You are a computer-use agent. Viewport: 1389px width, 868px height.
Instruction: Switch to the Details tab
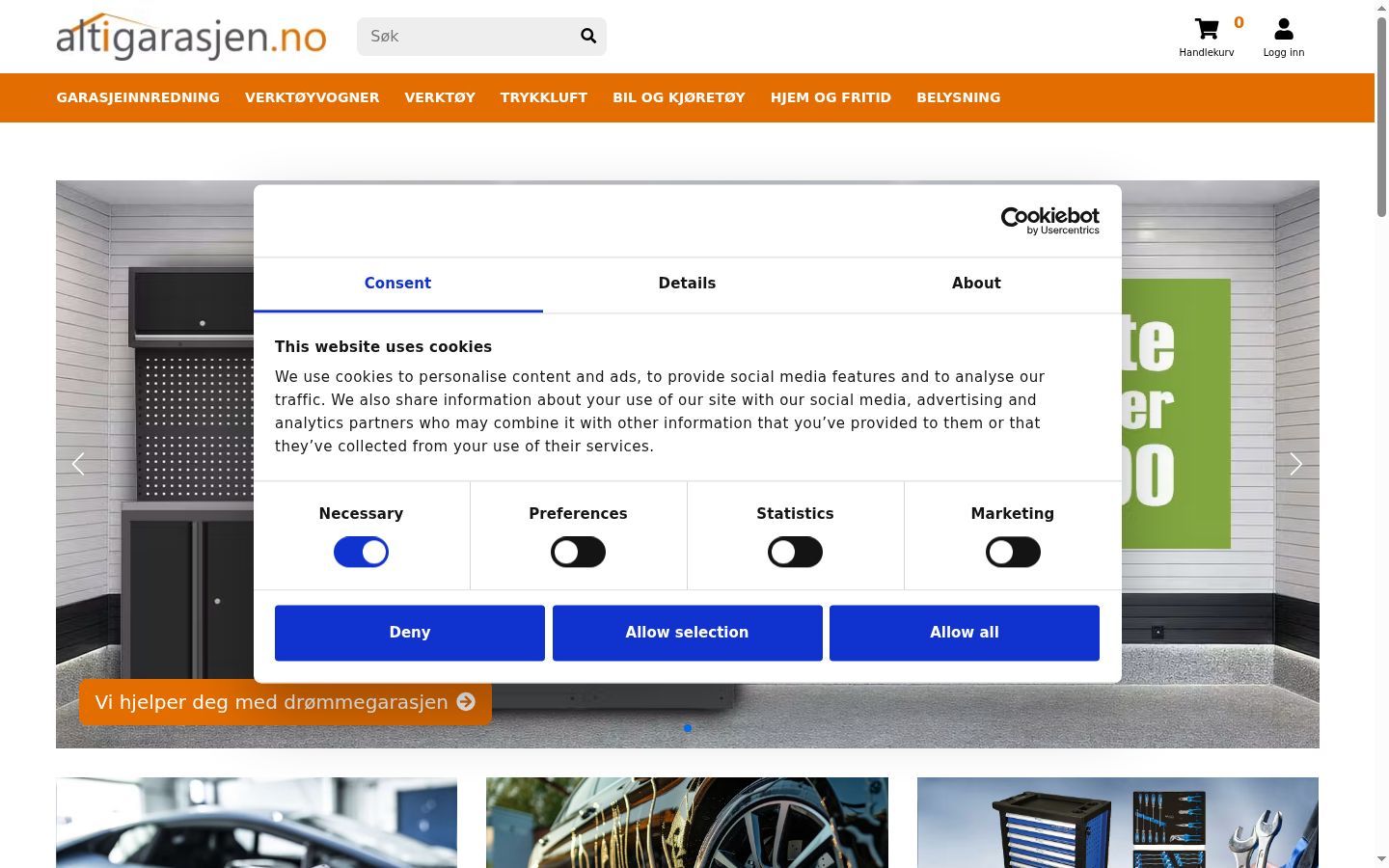click(x=687, y=284)
